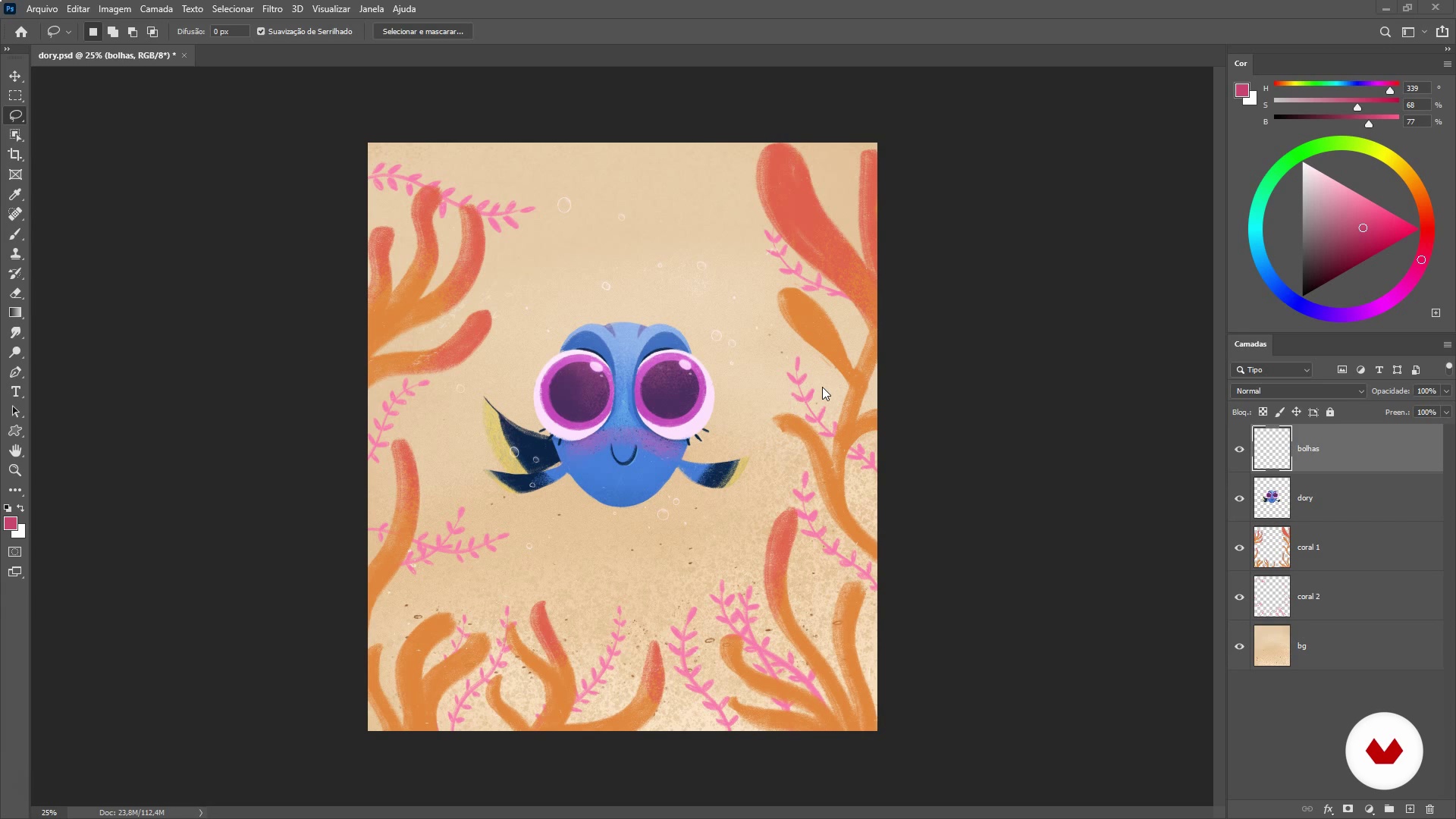Select the Object Selection tool
This screenshot has height=819, width=1456.
pyautogui.click(x=15, y=135)
